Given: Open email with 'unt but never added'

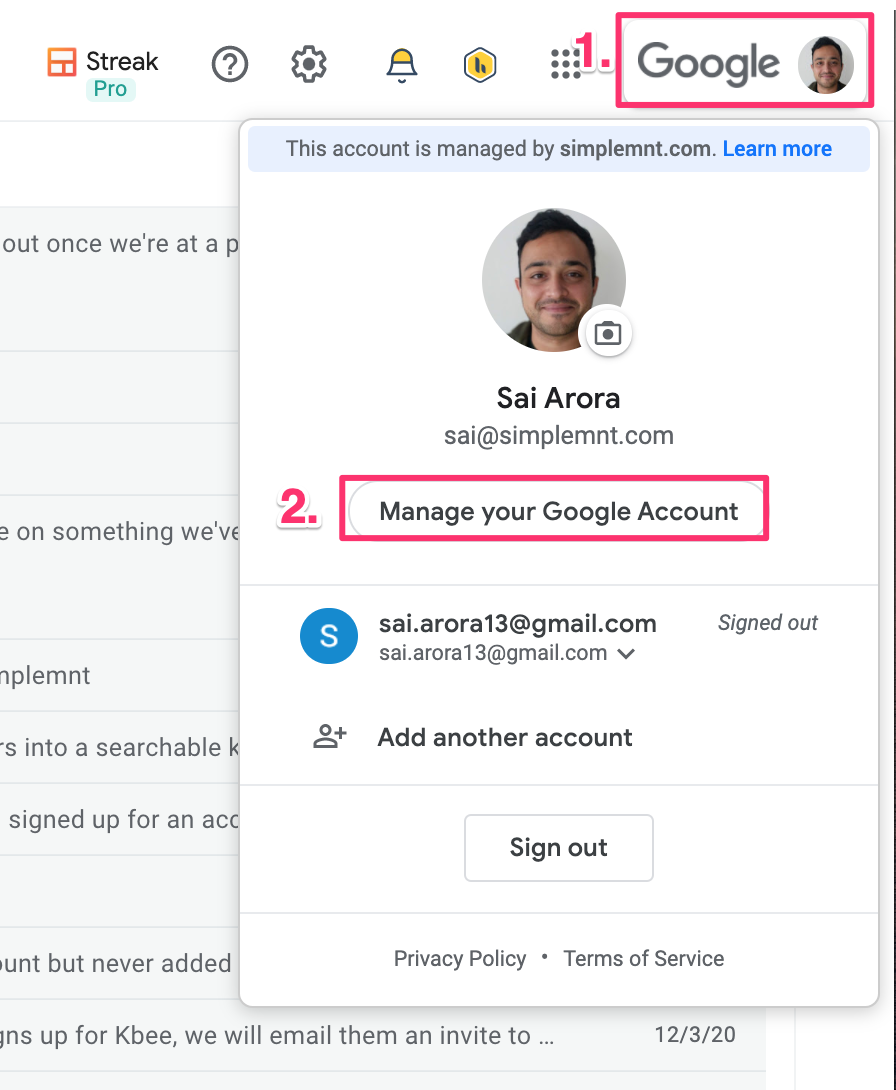Looking at the screenshot, I should 120,963.
